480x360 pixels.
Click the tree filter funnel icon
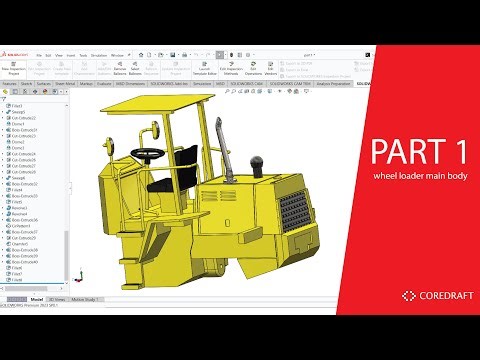coord(4,99)
